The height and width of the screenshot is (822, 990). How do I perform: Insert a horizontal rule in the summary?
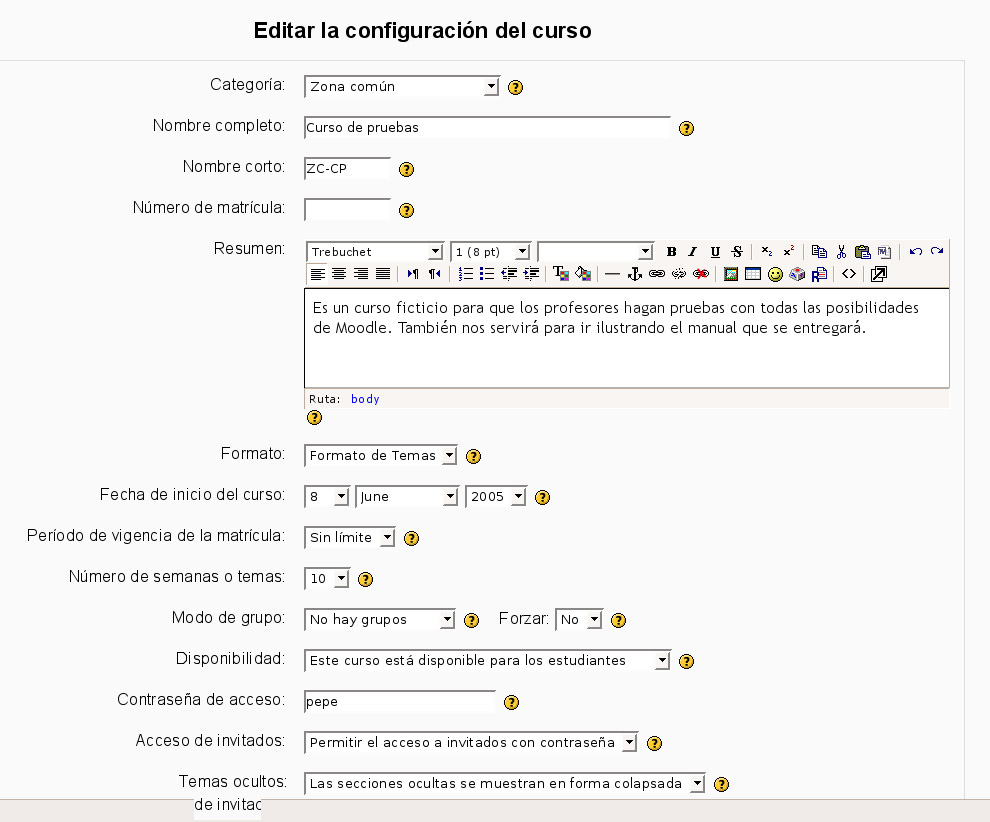point(611,273)
